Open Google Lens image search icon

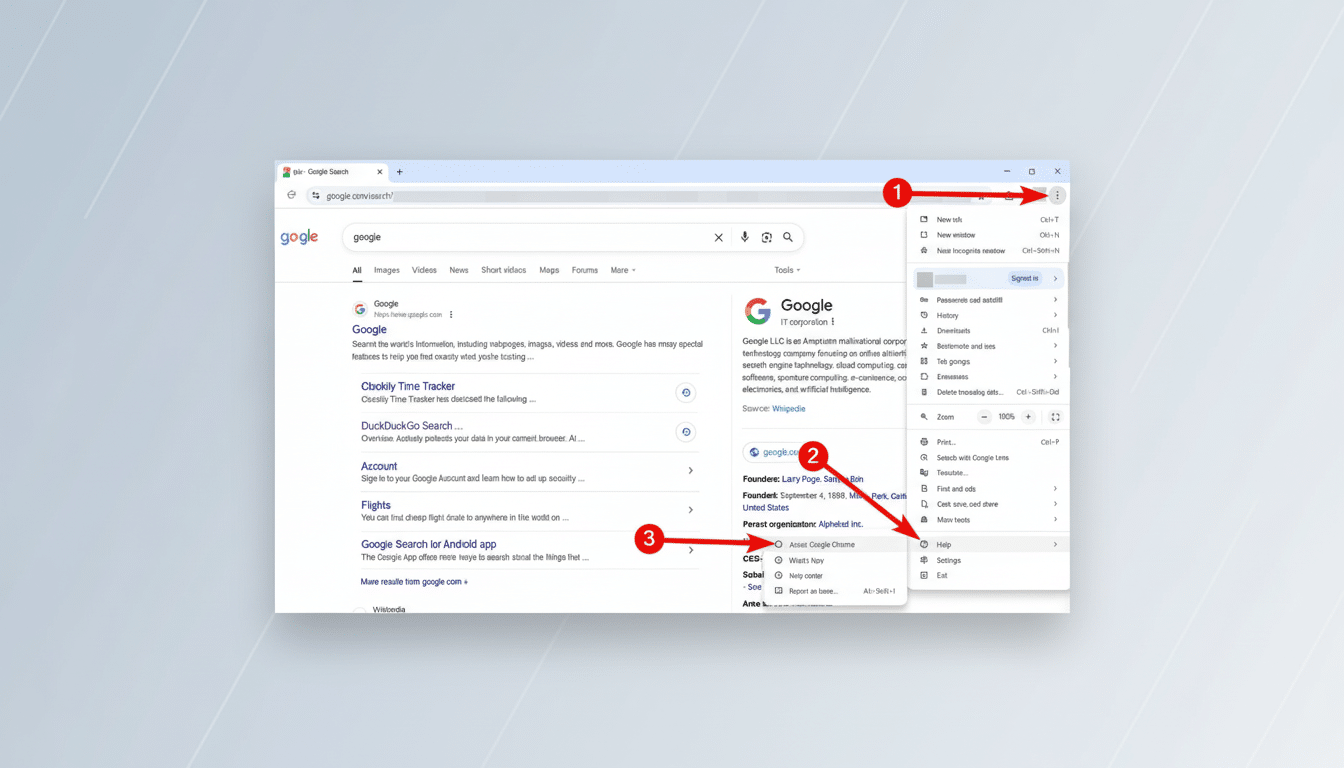click(766, 237)
